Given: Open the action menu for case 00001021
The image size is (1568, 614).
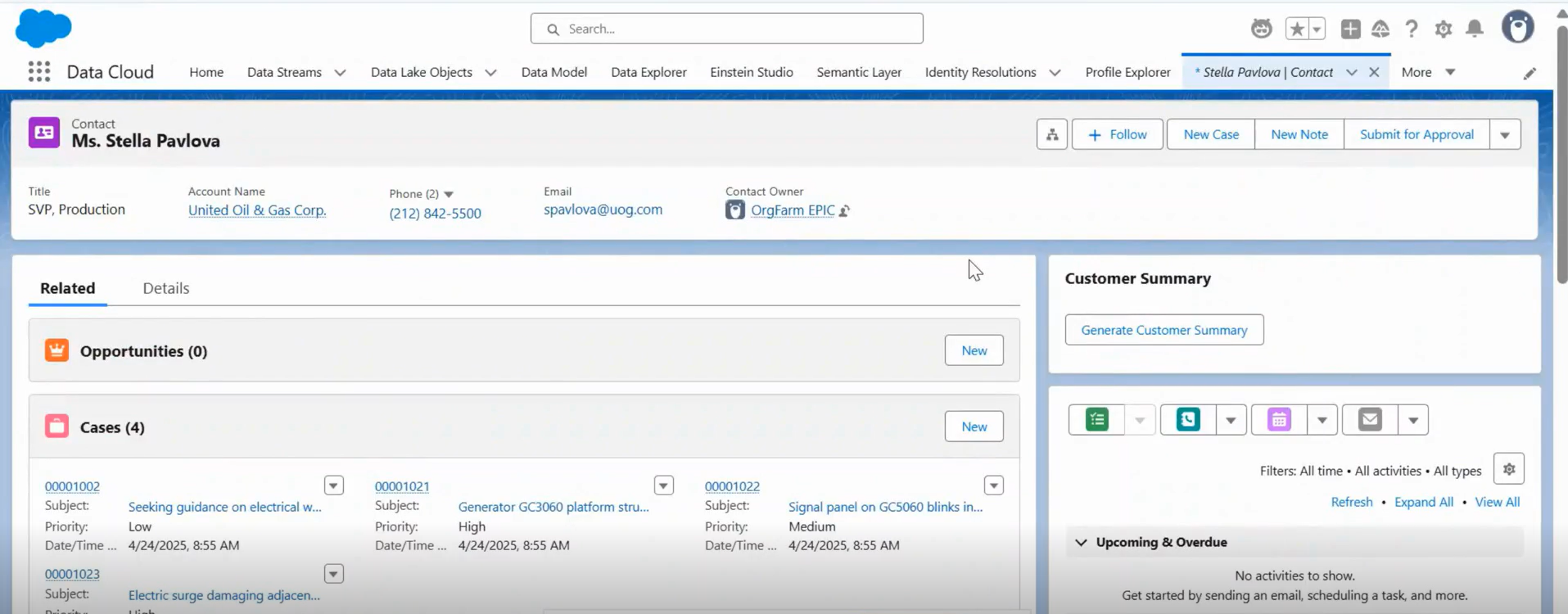Looking at the screenshot, I should tap(663, 485).
